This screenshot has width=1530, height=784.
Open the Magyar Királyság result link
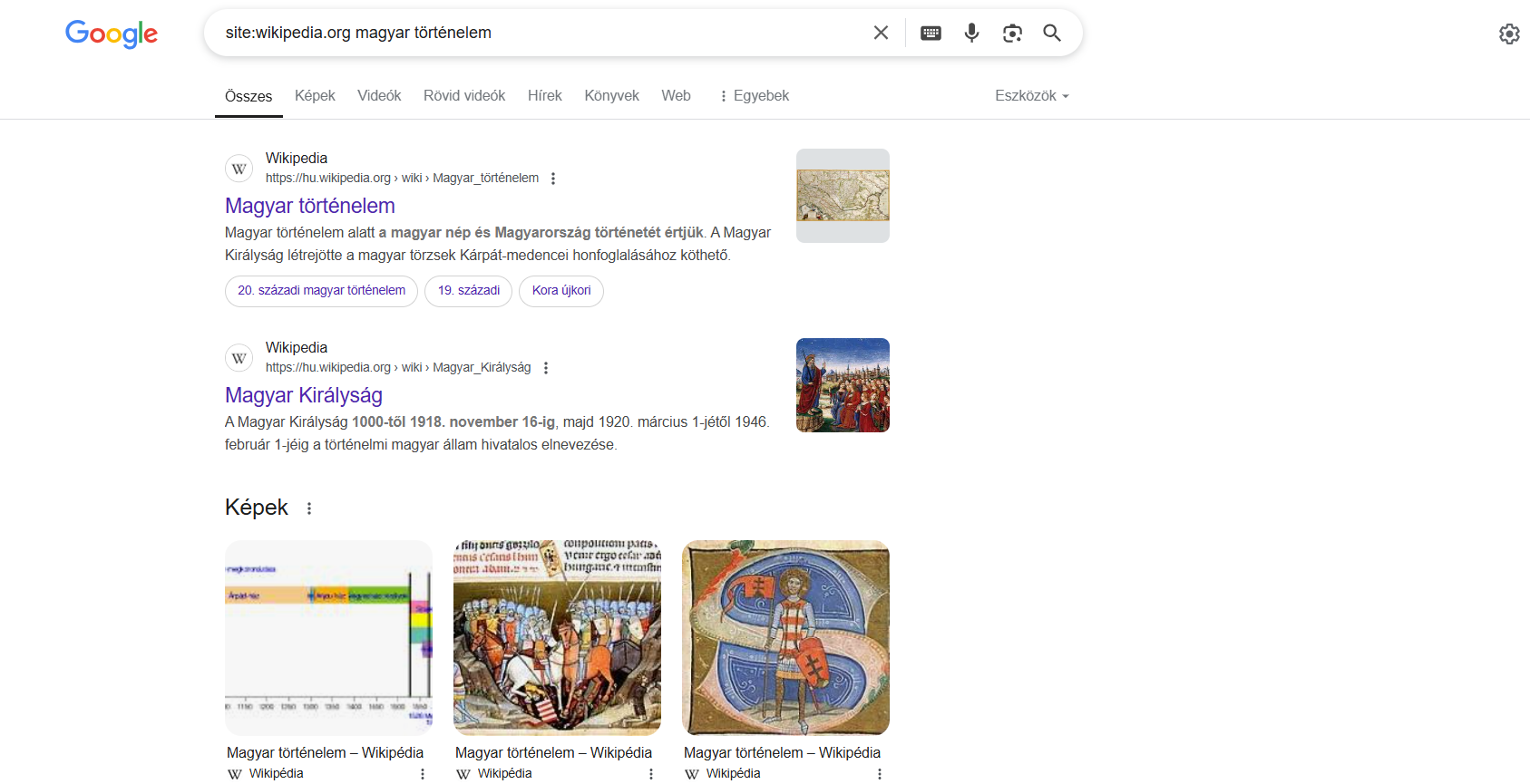click(304, 395)
